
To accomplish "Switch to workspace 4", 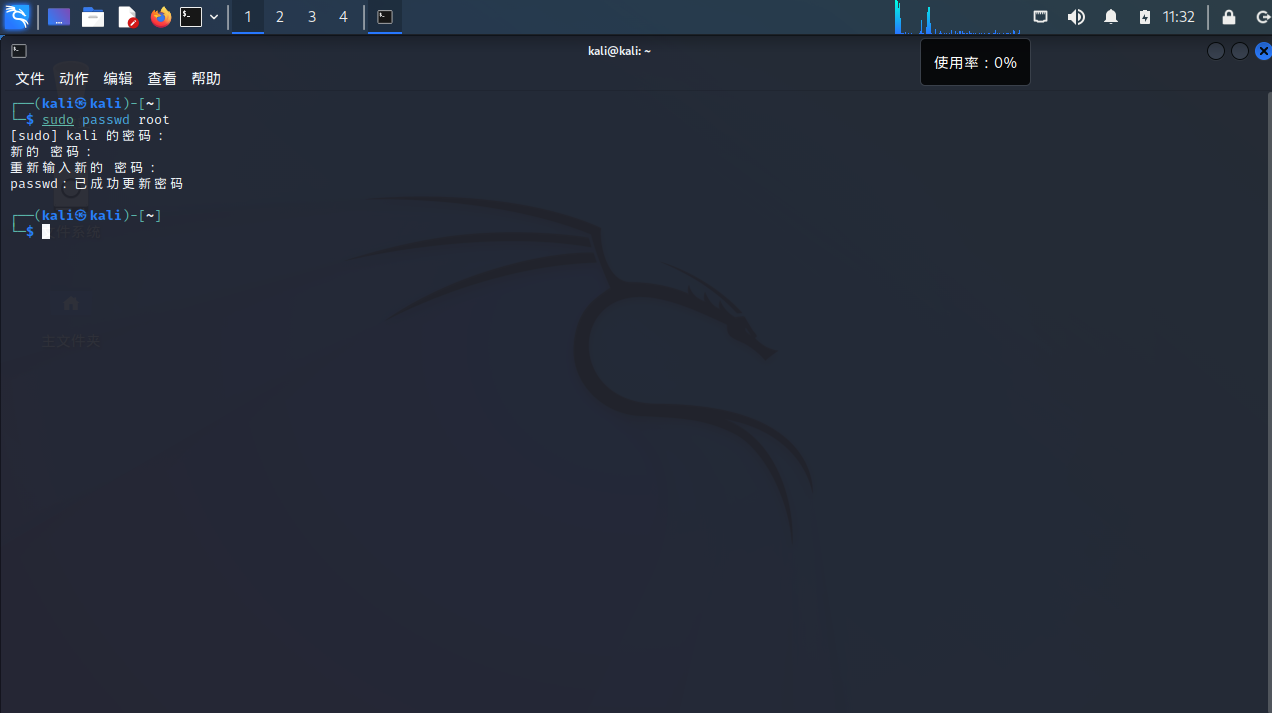I will tap(344, 17).
